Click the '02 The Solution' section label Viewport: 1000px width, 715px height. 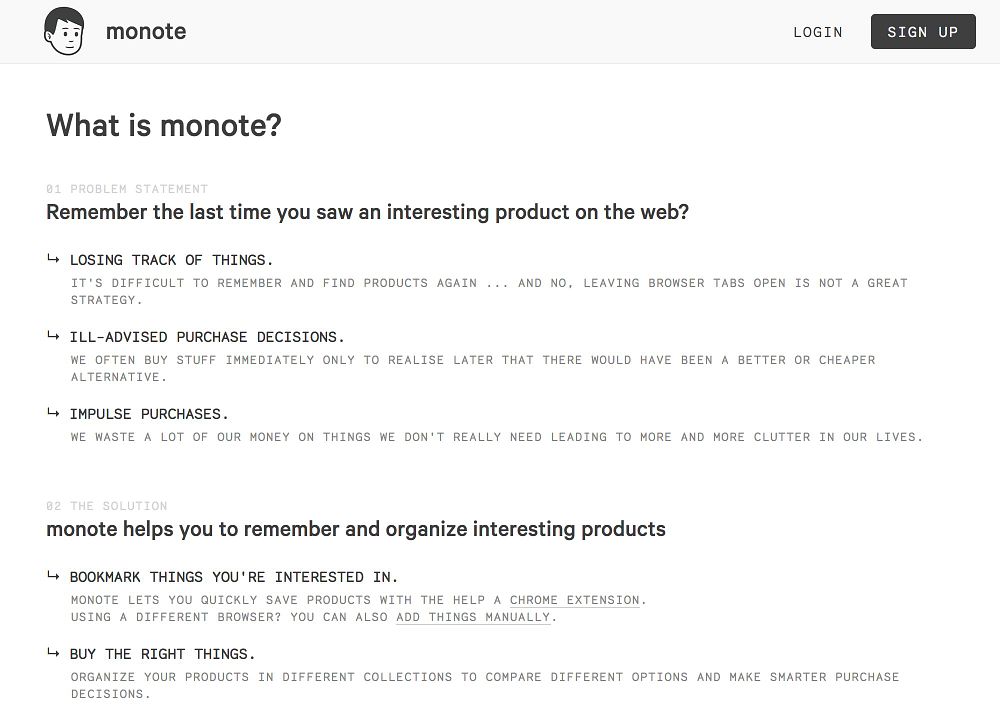[x=107, y=506]
